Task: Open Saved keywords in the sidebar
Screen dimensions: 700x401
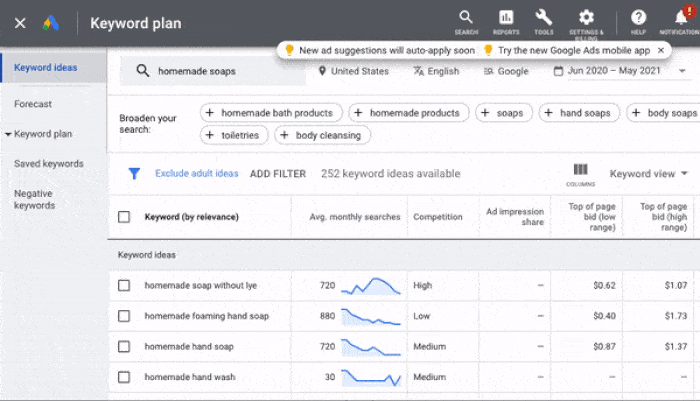Action: [48, 163]
